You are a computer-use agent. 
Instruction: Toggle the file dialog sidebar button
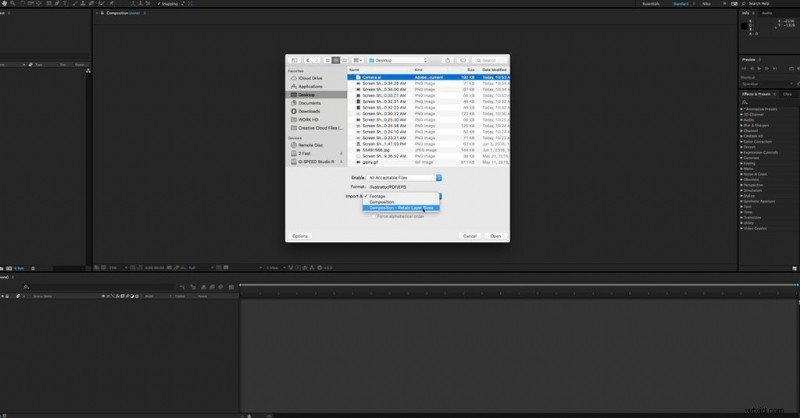point(294,60)
